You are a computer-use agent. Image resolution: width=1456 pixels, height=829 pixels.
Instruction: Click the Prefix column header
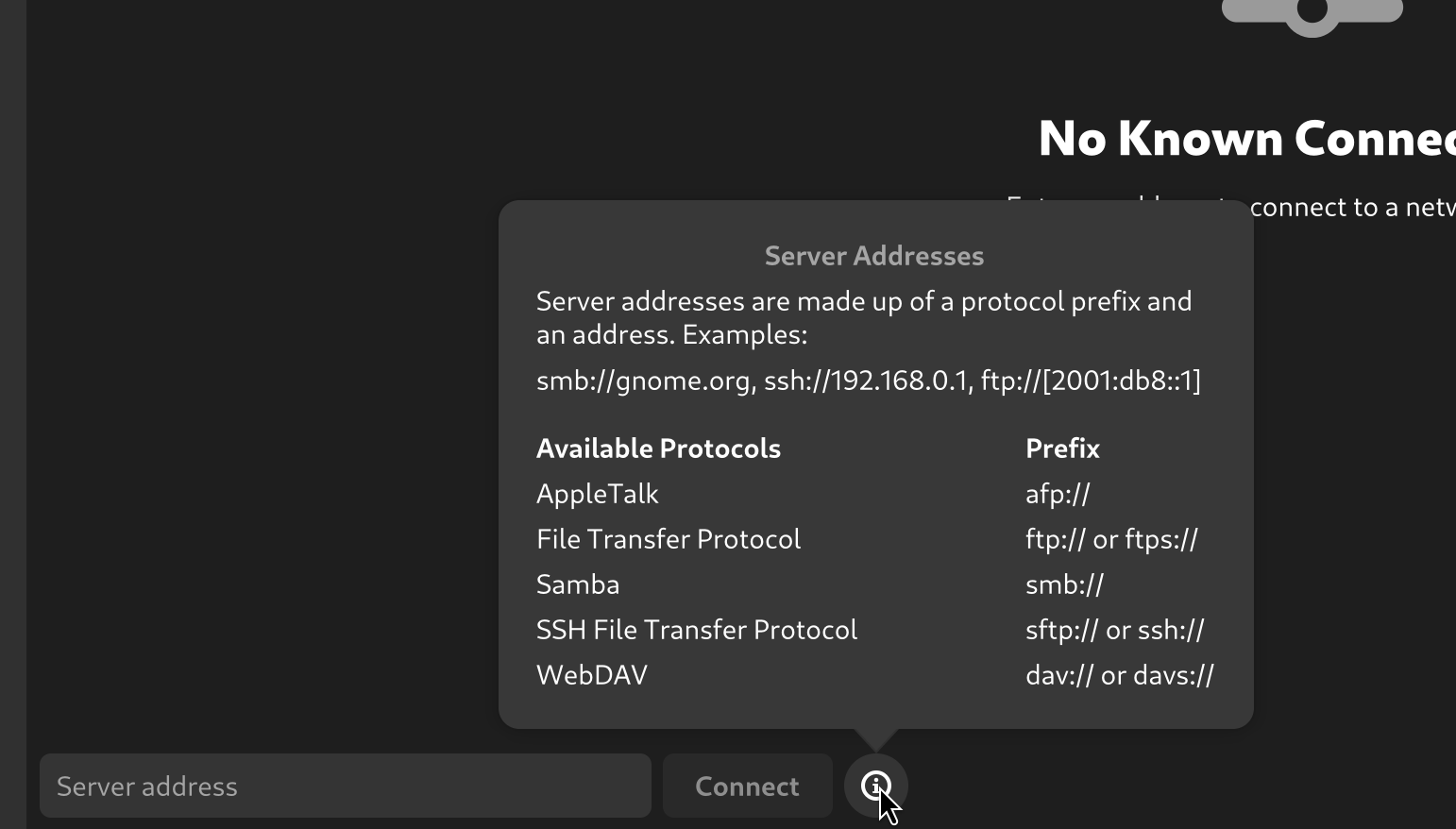tap(1062, 448)
